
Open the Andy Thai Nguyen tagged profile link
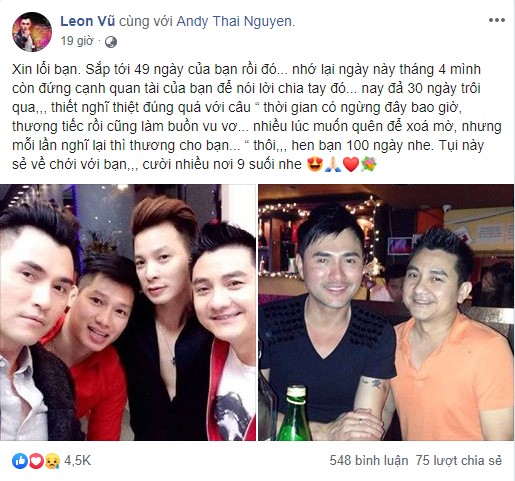pyautogui.click(x=235, y=21)
